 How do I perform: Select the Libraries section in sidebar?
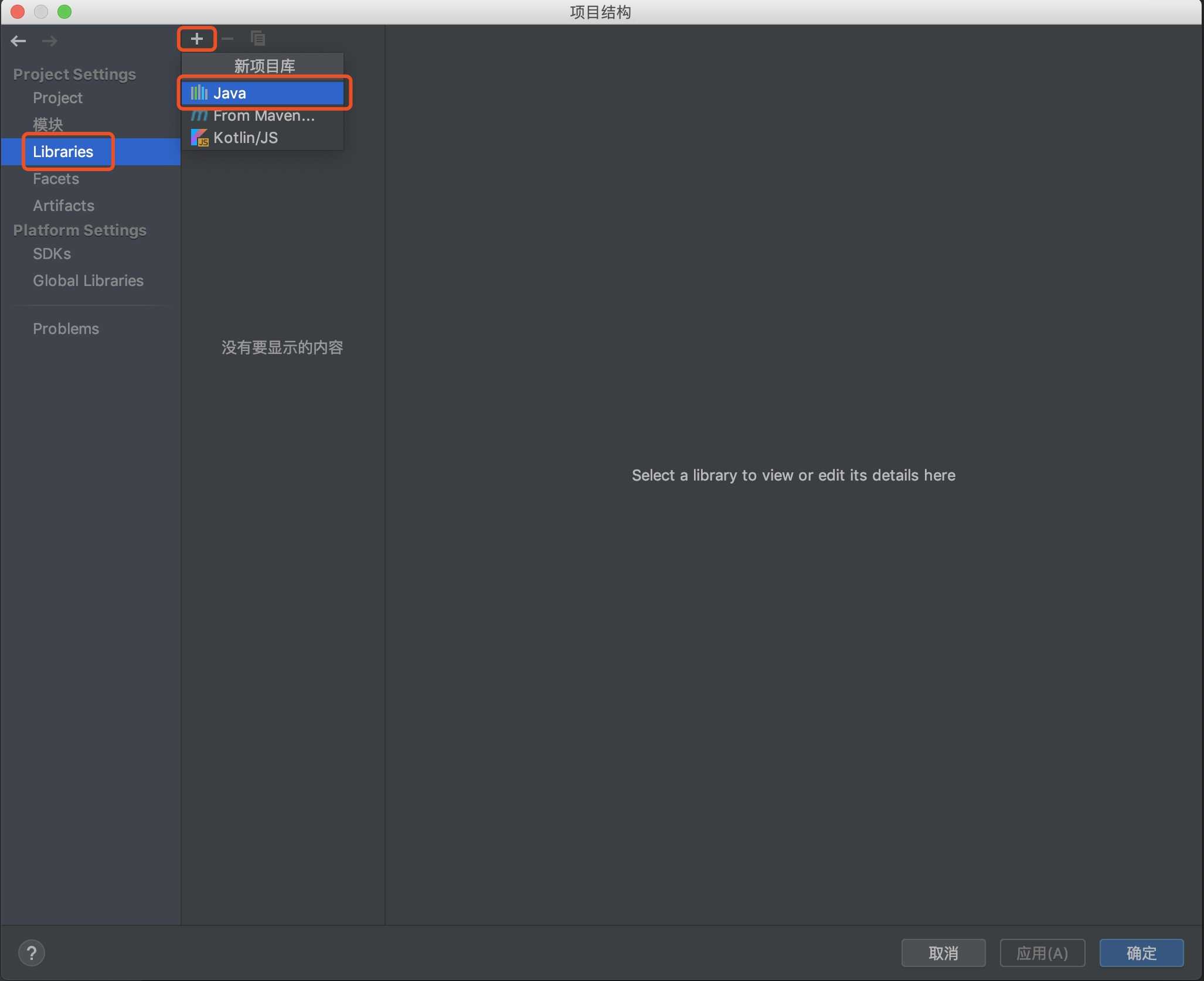[62, 151]
